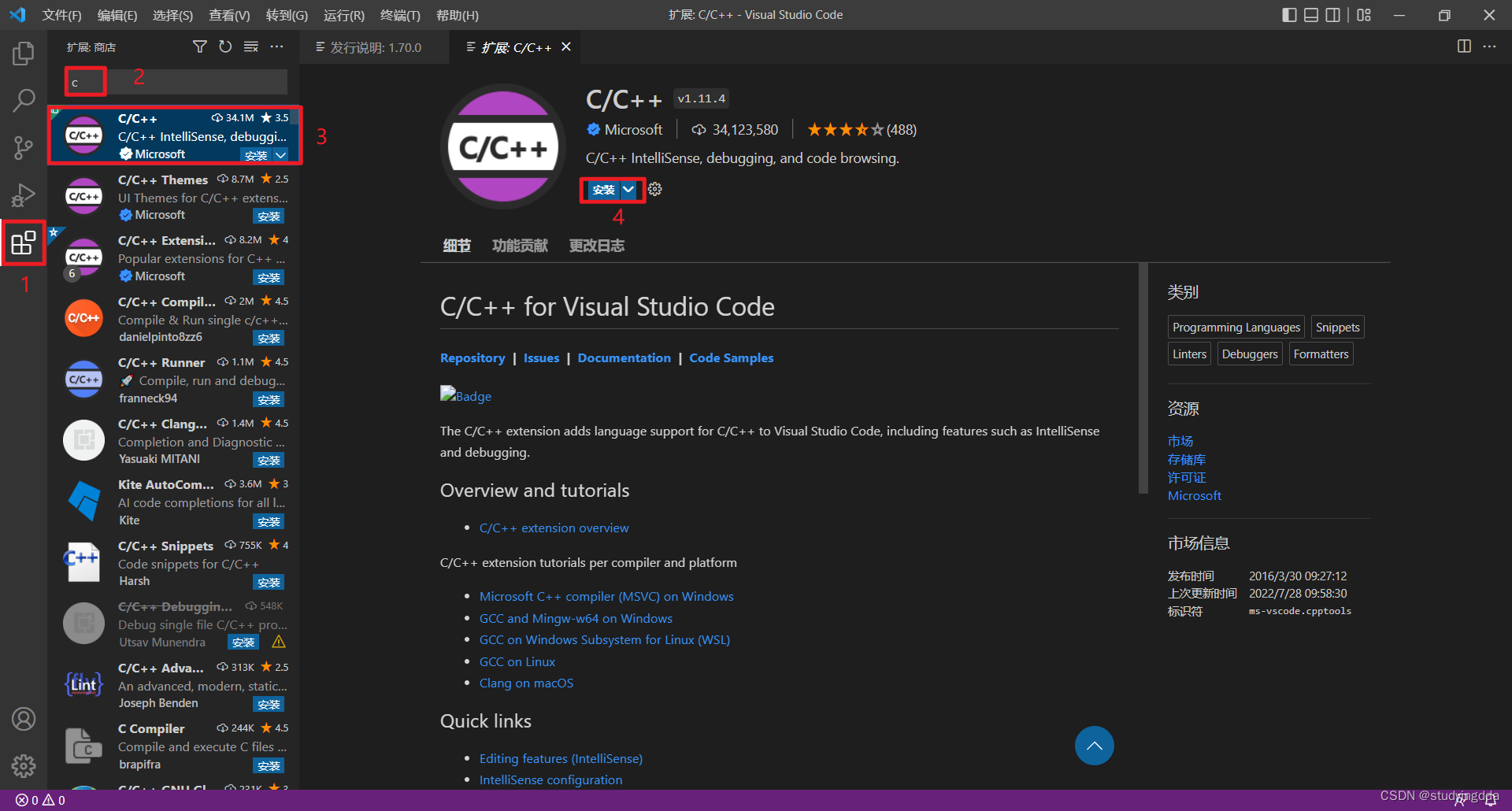Click the errors and warnings status indicator

coord(40,800)
